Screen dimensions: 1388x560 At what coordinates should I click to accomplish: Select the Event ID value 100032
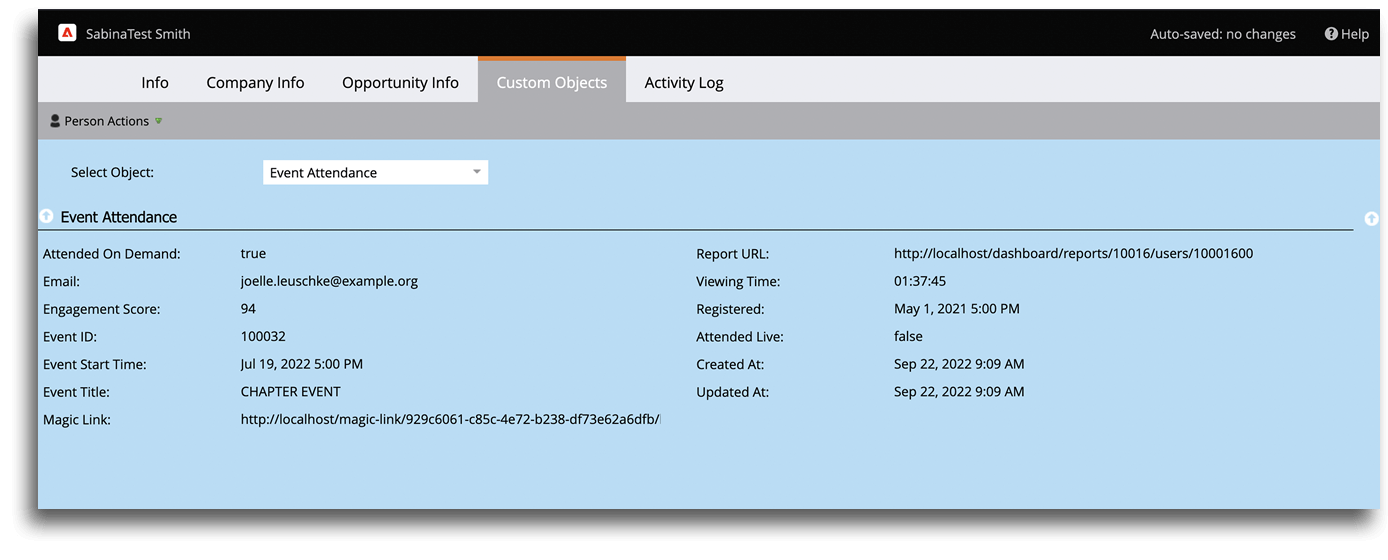pos(263,337)
